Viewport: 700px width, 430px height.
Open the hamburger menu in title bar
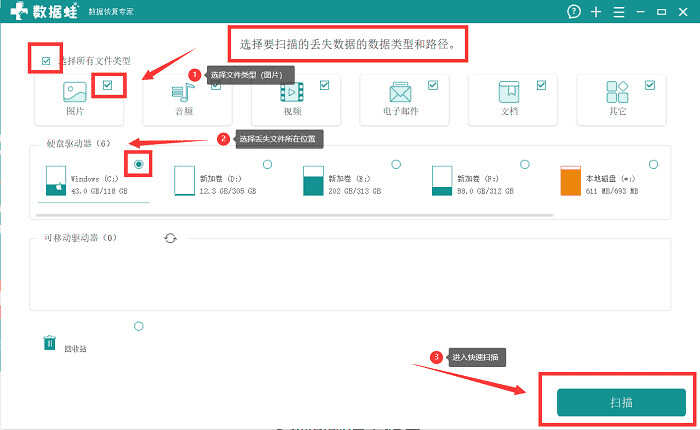click(619, 12)
